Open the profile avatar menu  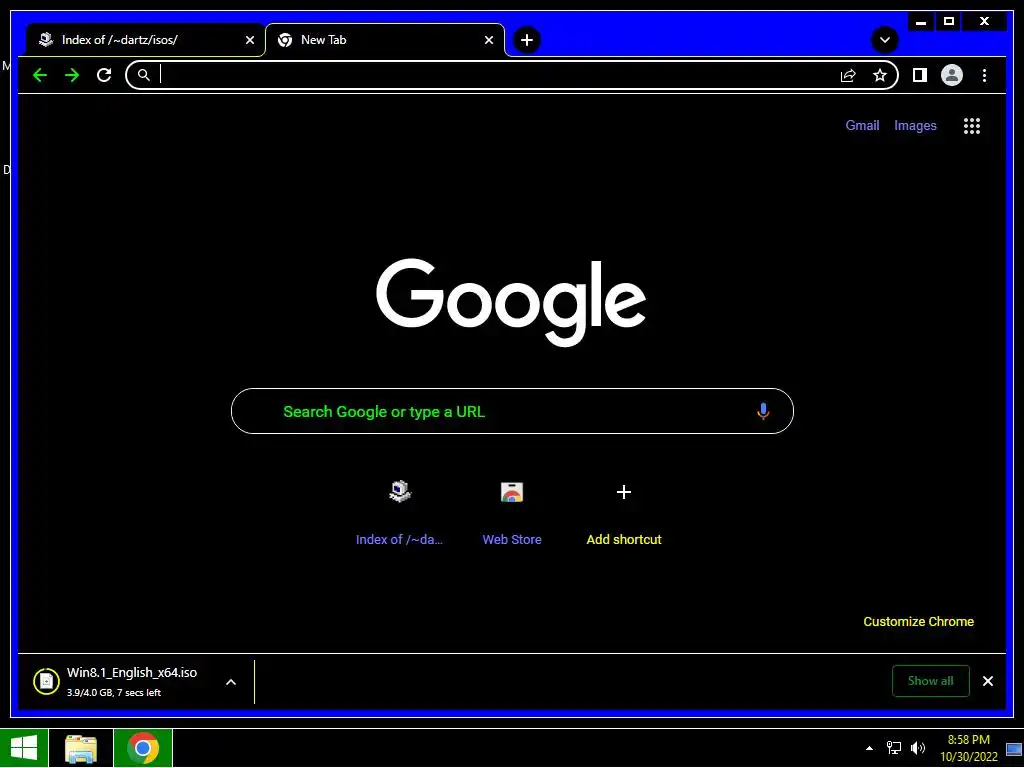952,75
